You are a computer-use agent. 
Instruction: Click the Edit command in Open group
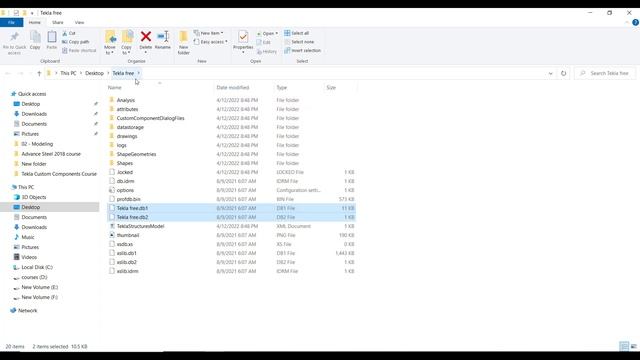click(264, 42)
